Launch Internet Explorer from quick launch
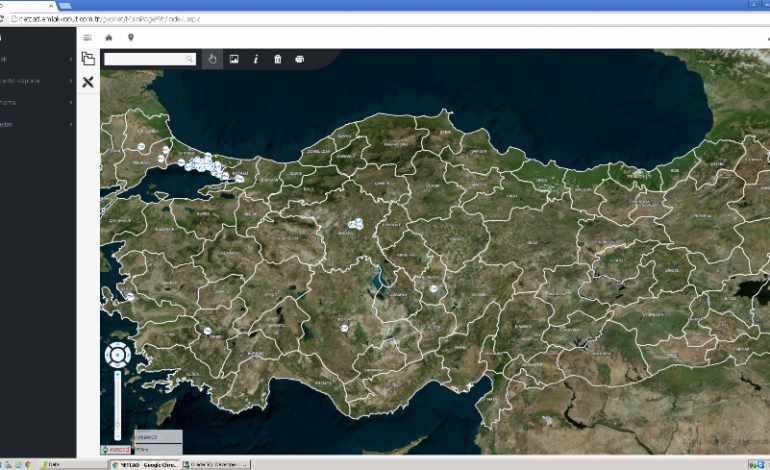The image size is (770, 470). click(18, 464)
